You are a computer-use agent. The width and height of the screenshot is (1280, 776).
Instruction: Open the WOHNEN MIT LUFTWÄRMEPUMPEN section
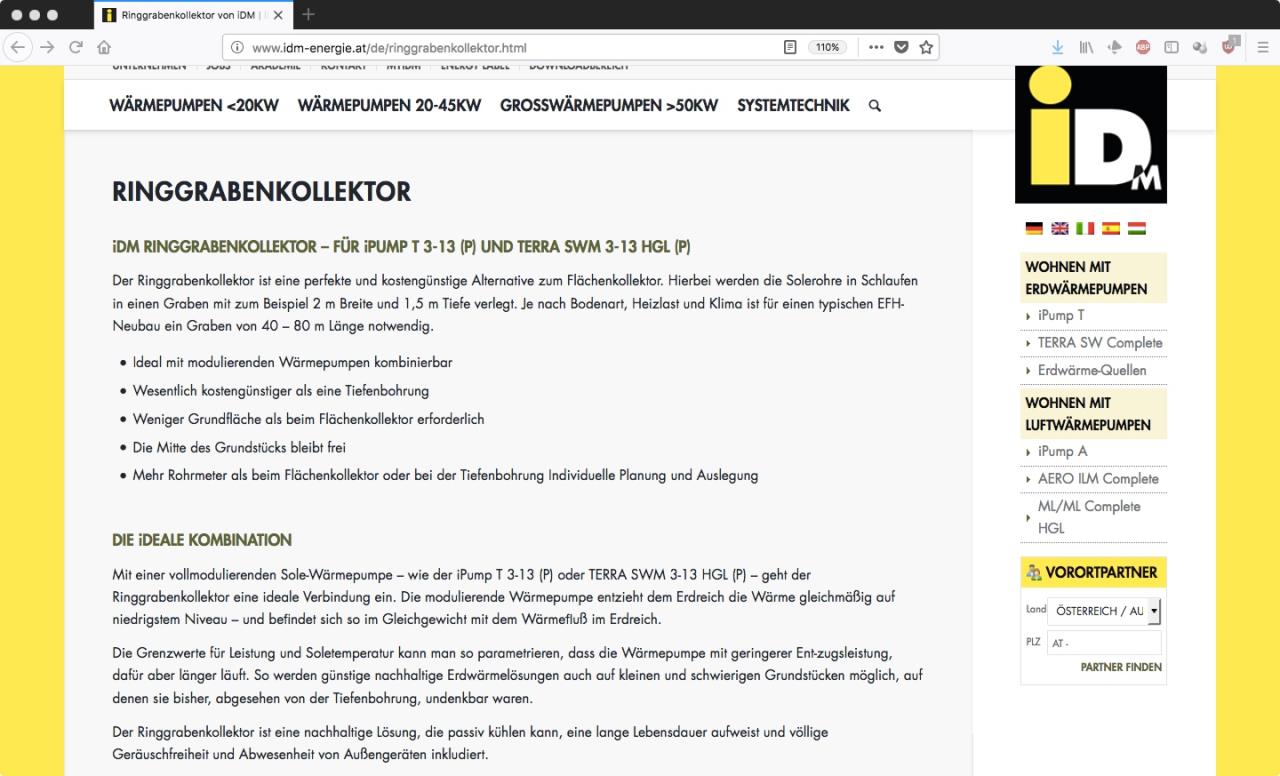click(1093, 414)
